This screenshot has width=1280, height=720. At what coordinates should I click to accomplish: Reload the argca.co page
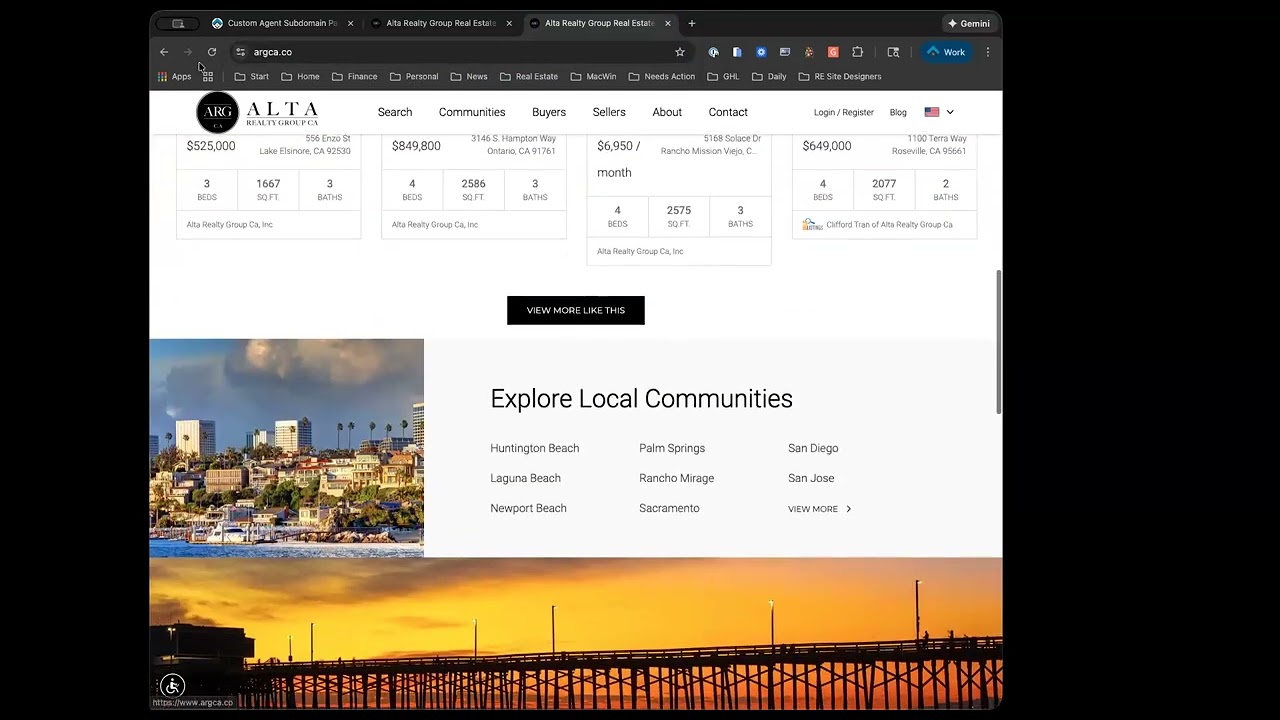click(x=212, y=52)
